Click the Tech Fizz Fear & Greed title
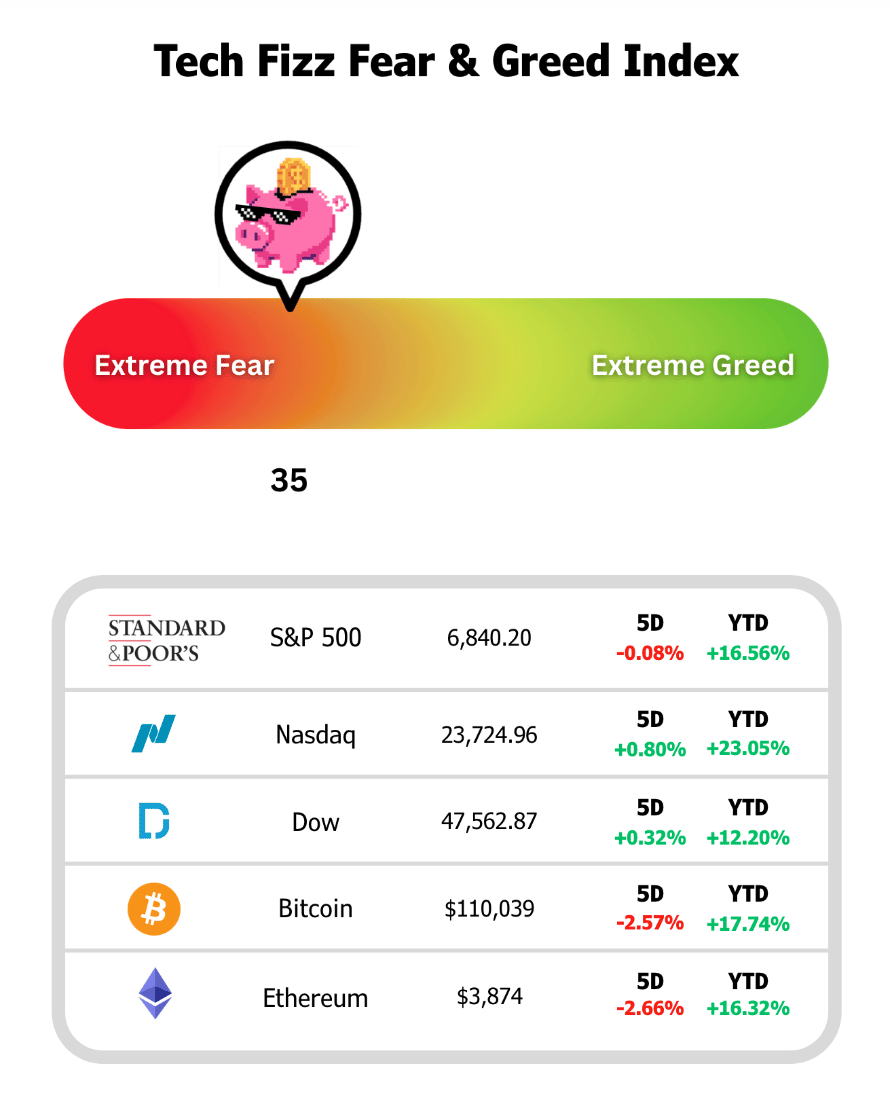This screenshot has height=1094, width=892. pos(446,62)
